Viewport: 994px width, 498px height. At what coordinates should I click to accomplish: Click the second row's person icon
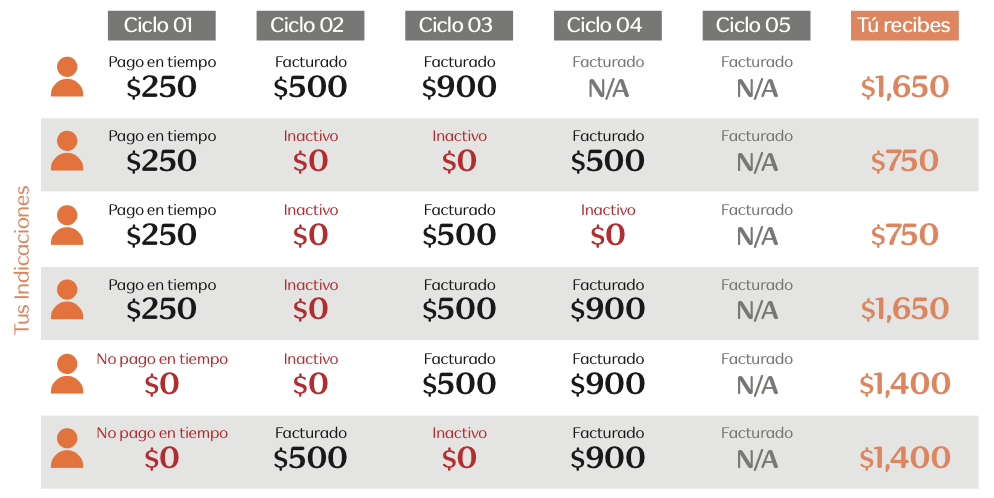point(67,151)
